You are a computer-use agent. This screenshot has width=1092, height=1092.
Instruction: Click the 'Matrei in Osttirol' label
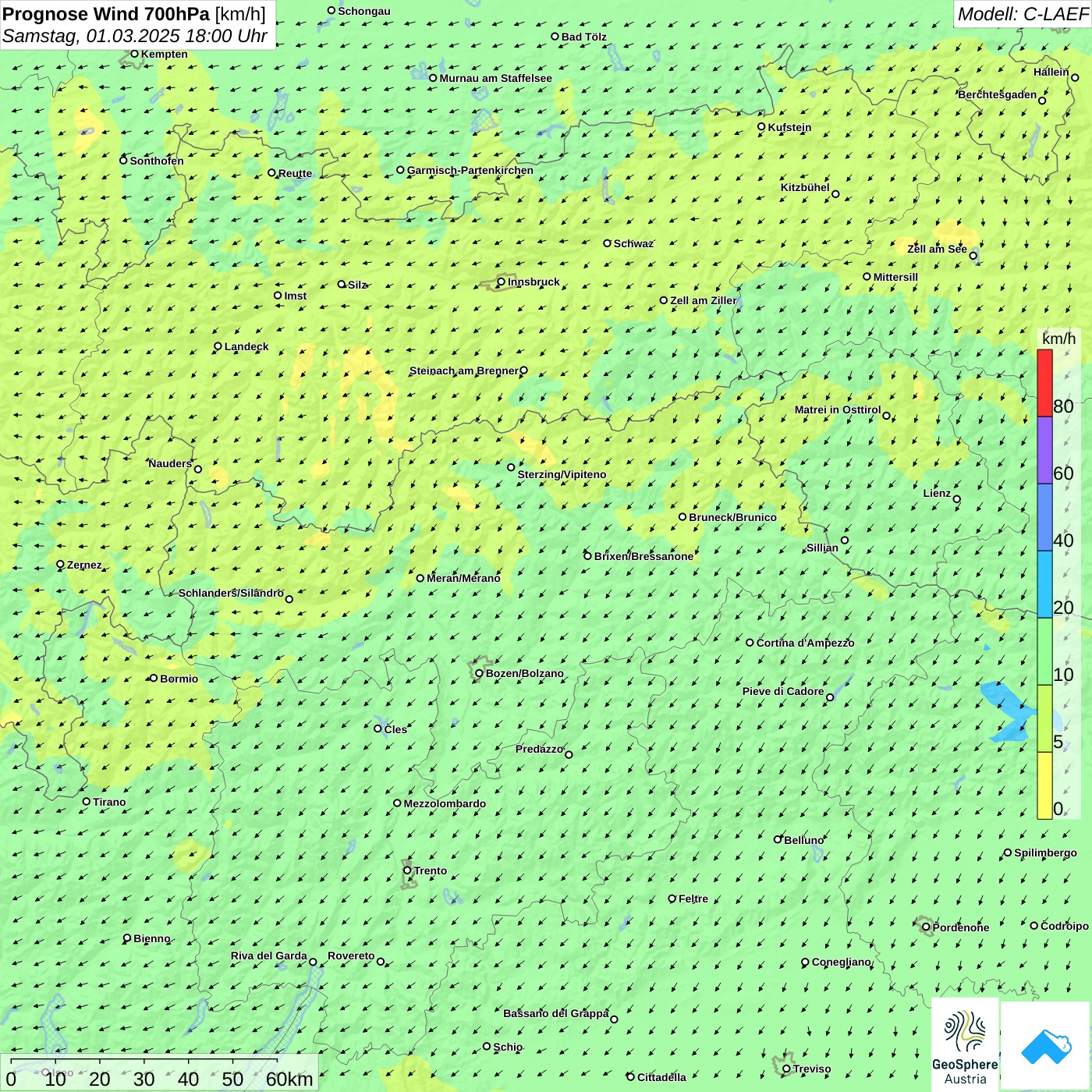tap(838, 409)
